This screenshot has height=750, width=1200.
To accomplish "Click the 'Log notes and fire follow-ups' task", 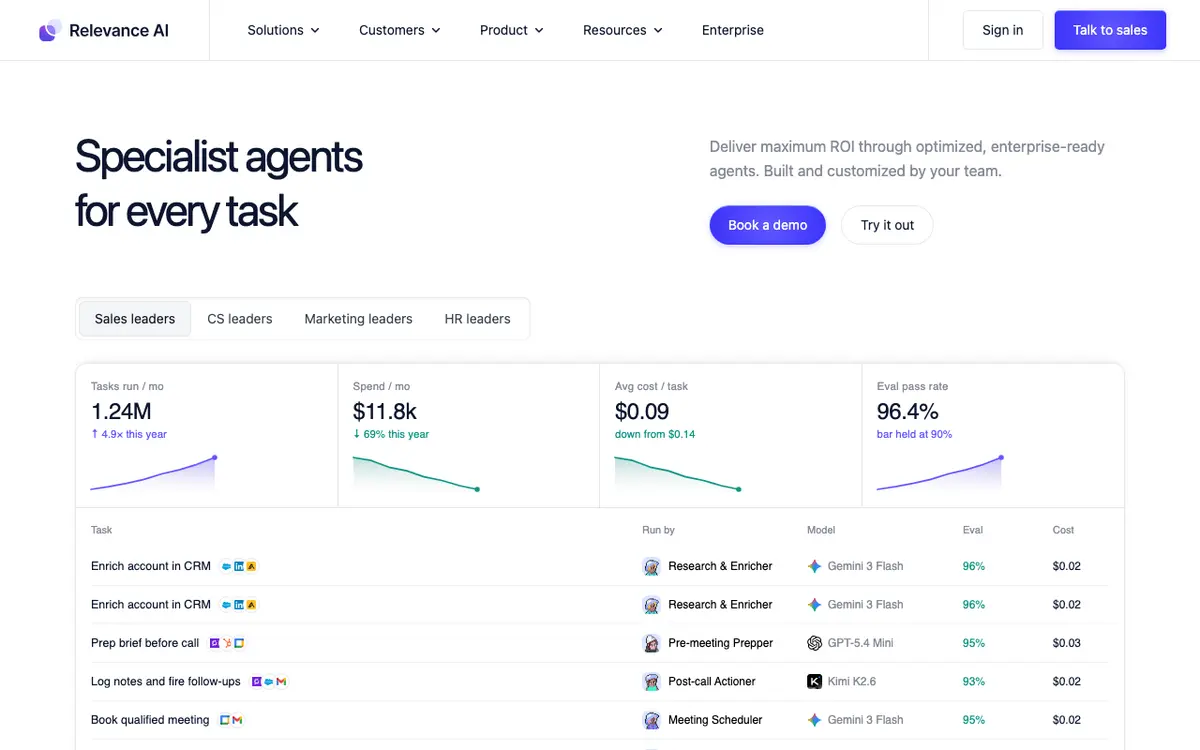I will [166, 682].
